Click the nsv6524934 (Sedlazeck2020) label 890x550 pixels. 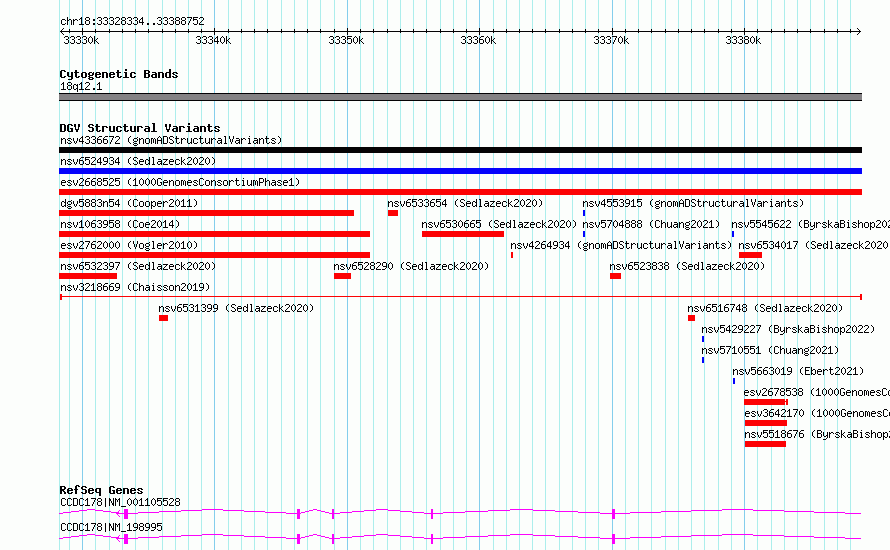(138, 161)
